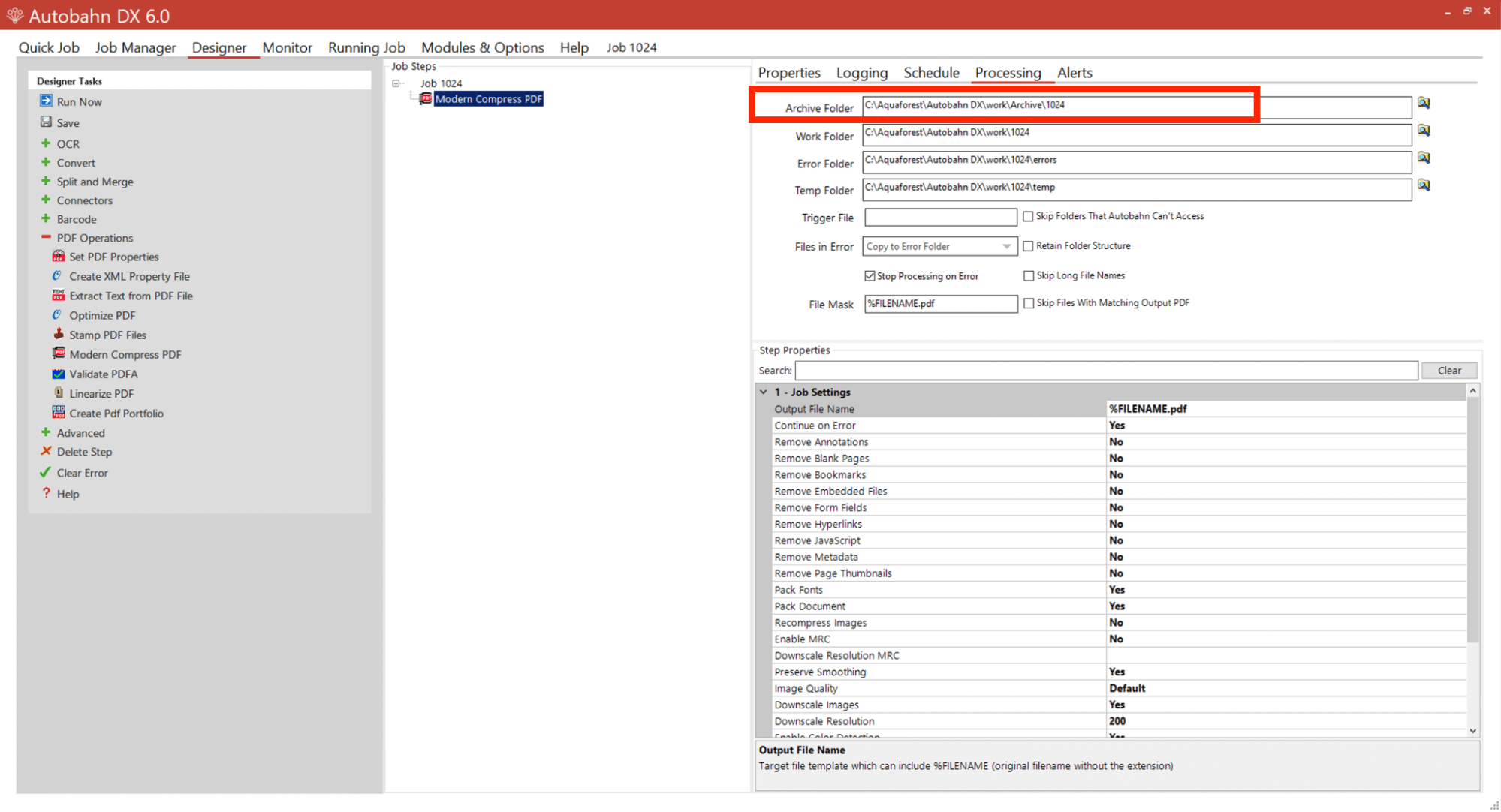Click the Step Properties scrollbar down arrow

(x=1472, y=730)
